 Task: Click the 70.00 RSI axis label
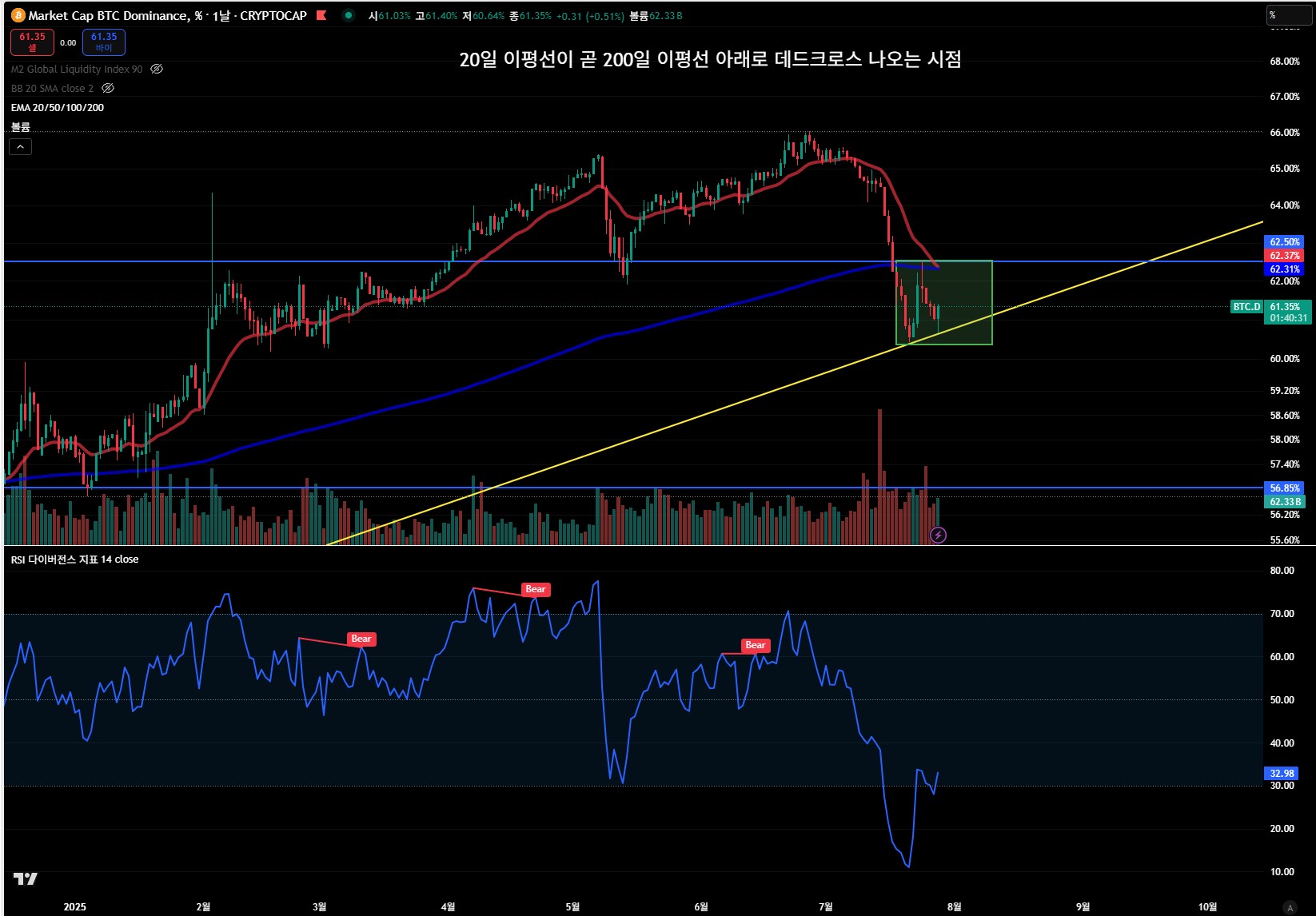pyautogui.click(x=1282, y=613)
